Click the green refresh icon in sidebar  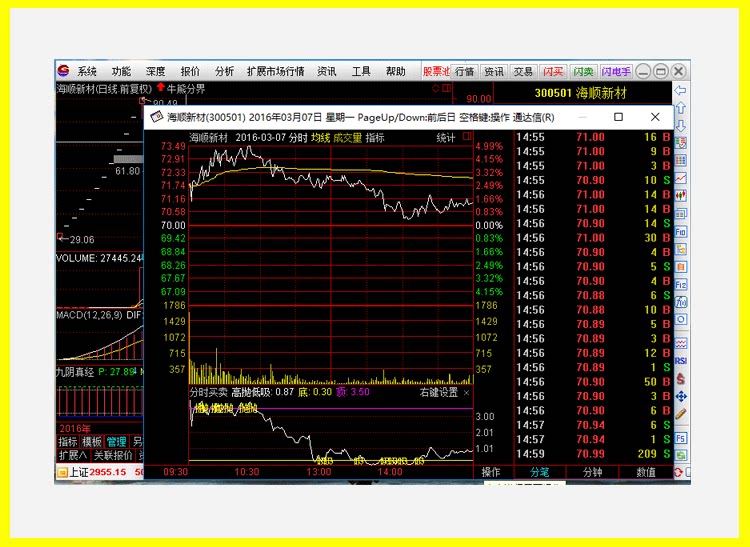(x=681, y=455)
